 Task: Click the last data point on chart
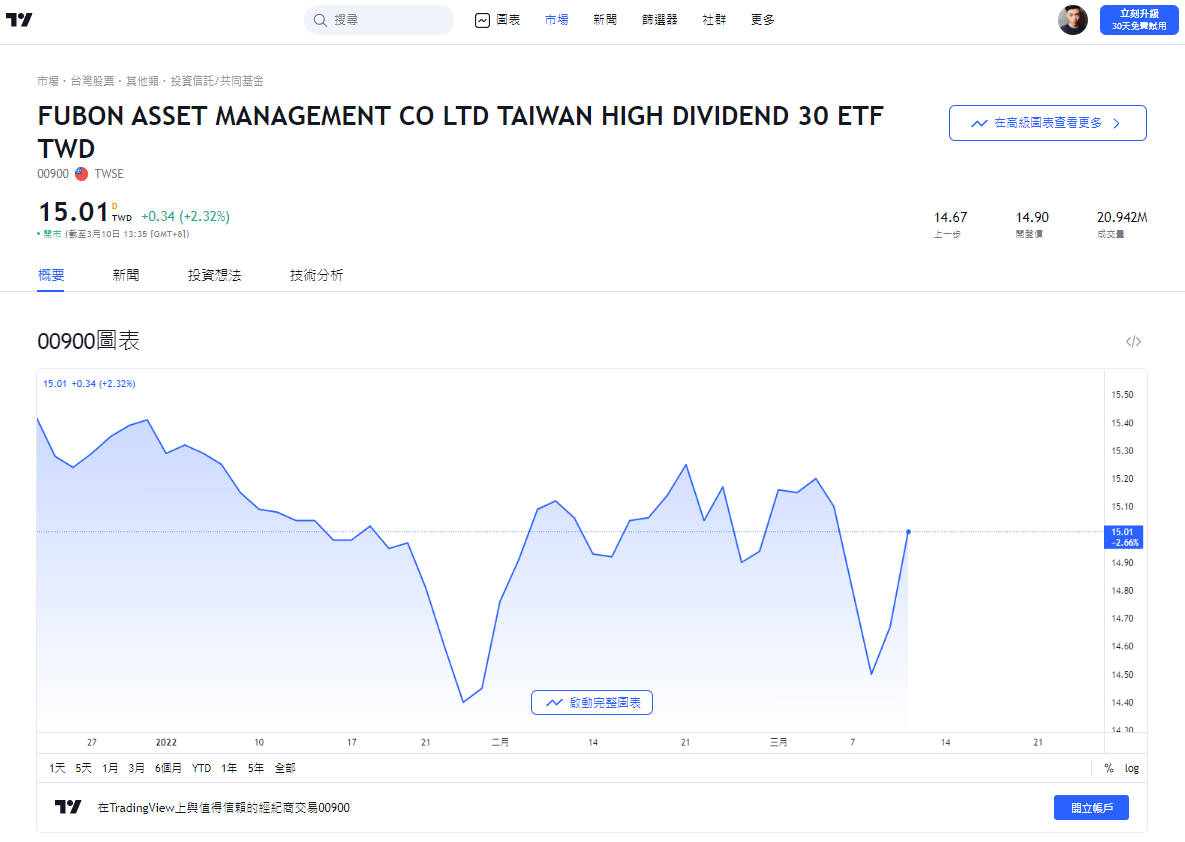tap(908, 532)
